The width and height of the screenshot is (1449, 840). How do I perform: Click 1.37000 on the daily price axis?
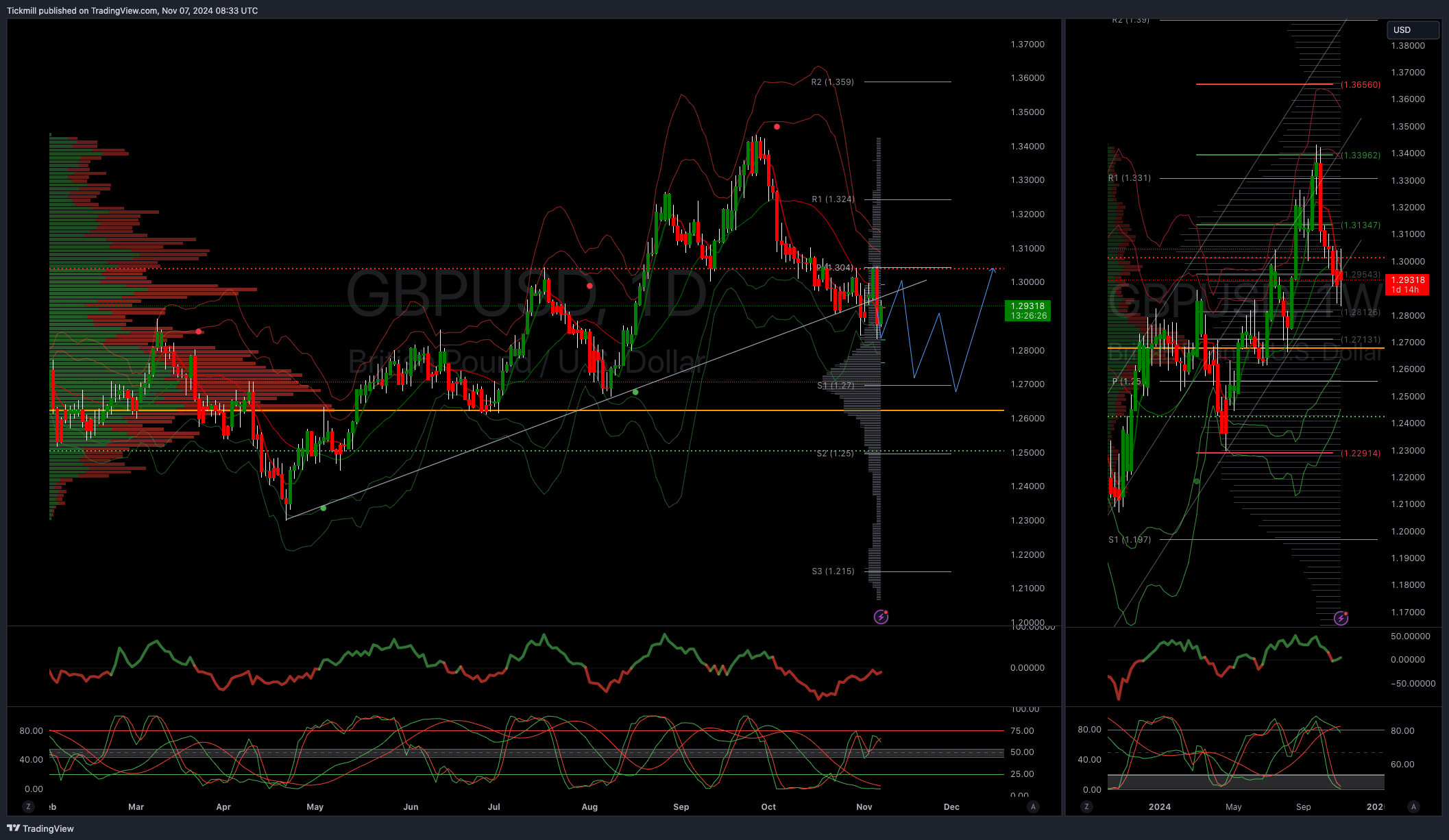pos(1027,45)
